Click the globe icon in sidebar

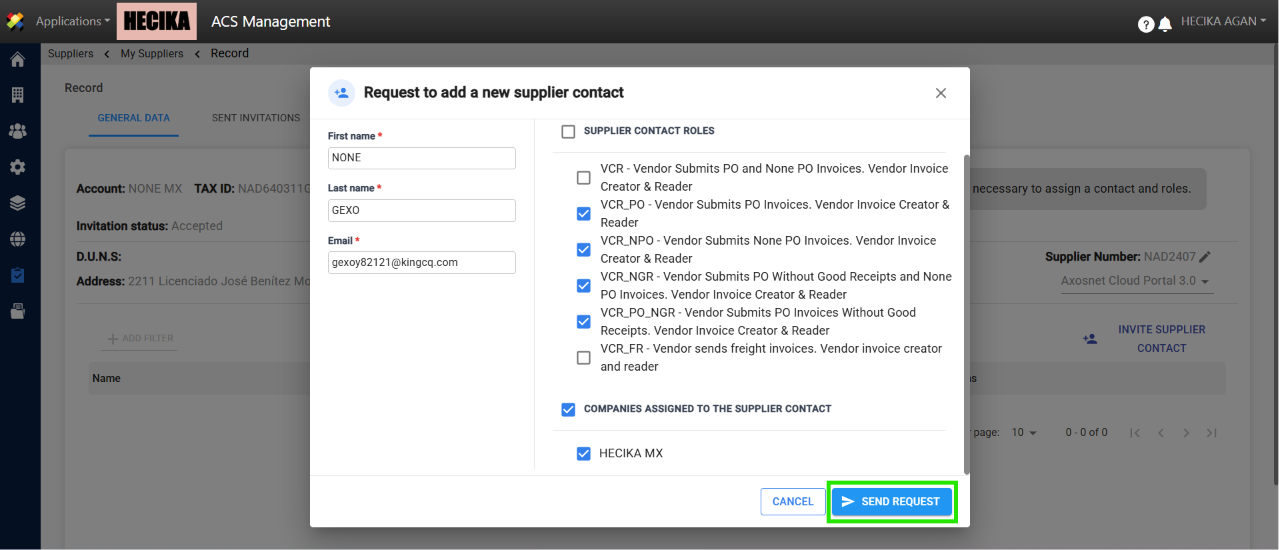17,239
